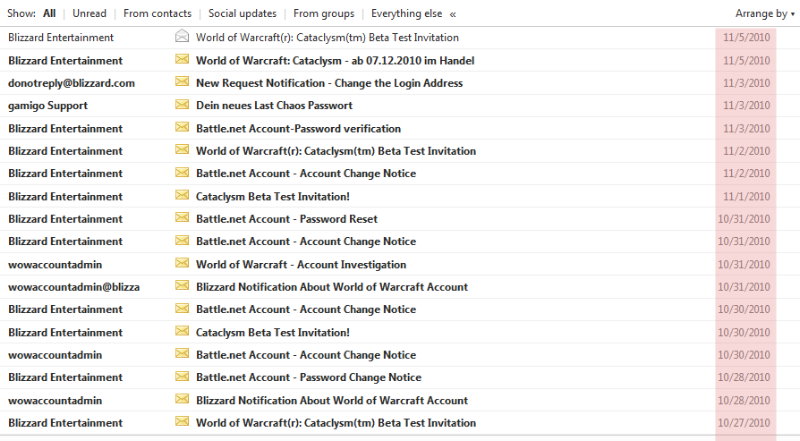Open the 10/27/2010 Cataclysm(tm) Beta Test Invitation subject
The height and width of the screenshot is (441, 800).
pyautogui.click(x=336, y=423)
